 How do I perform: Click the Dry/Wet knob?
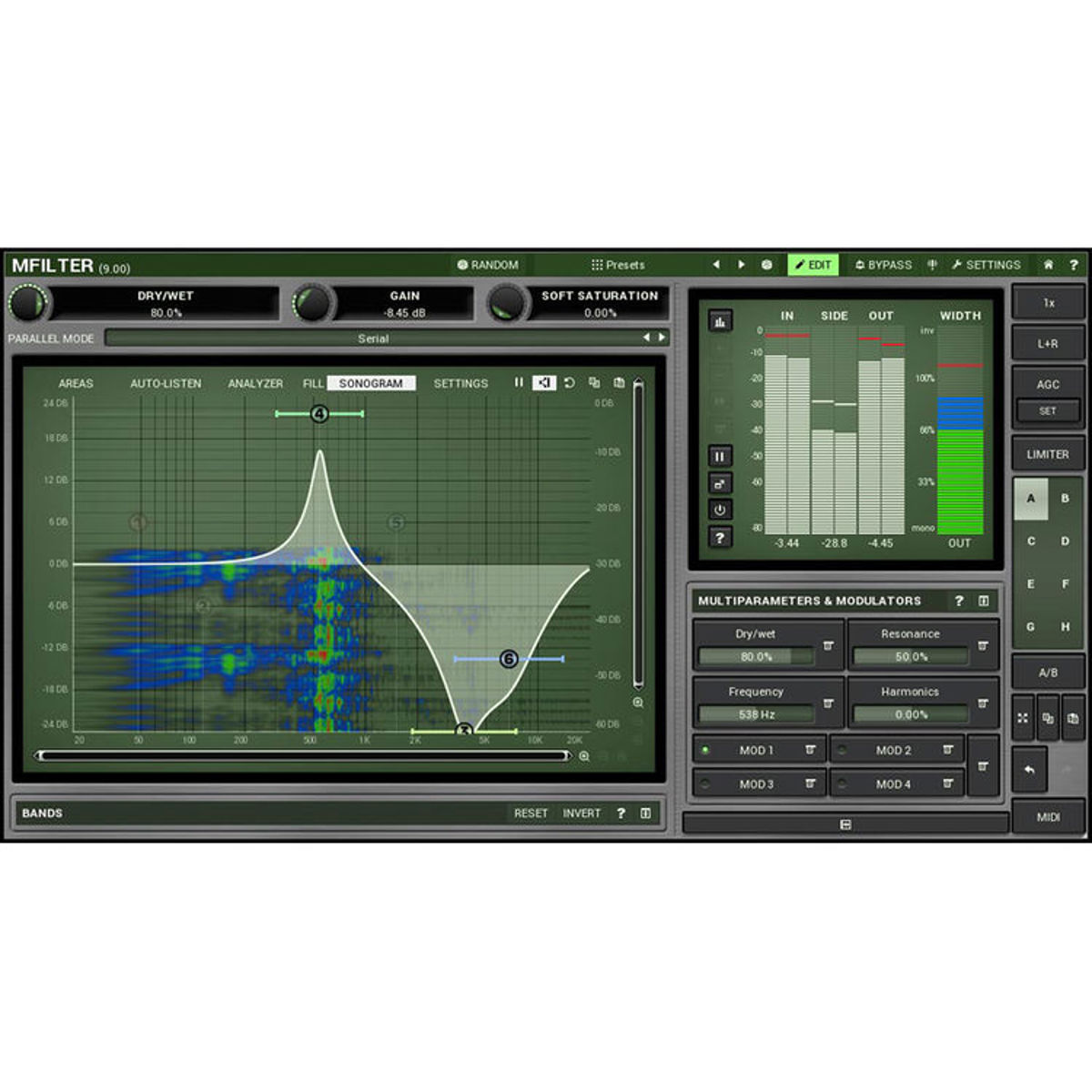pyautogui.click(x=28, y=303)
